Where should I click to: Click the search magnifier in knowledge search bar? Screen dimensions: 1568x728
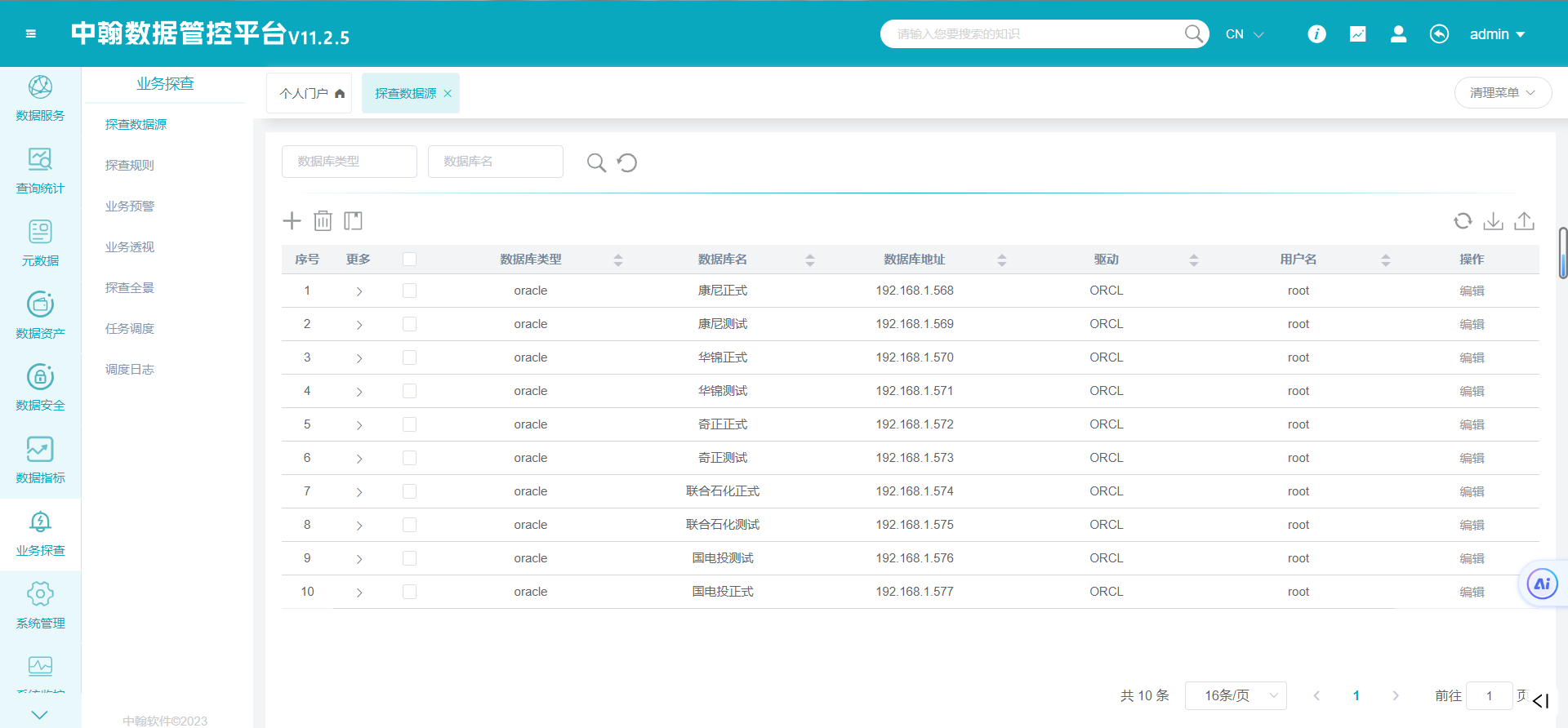point(1193,33)
